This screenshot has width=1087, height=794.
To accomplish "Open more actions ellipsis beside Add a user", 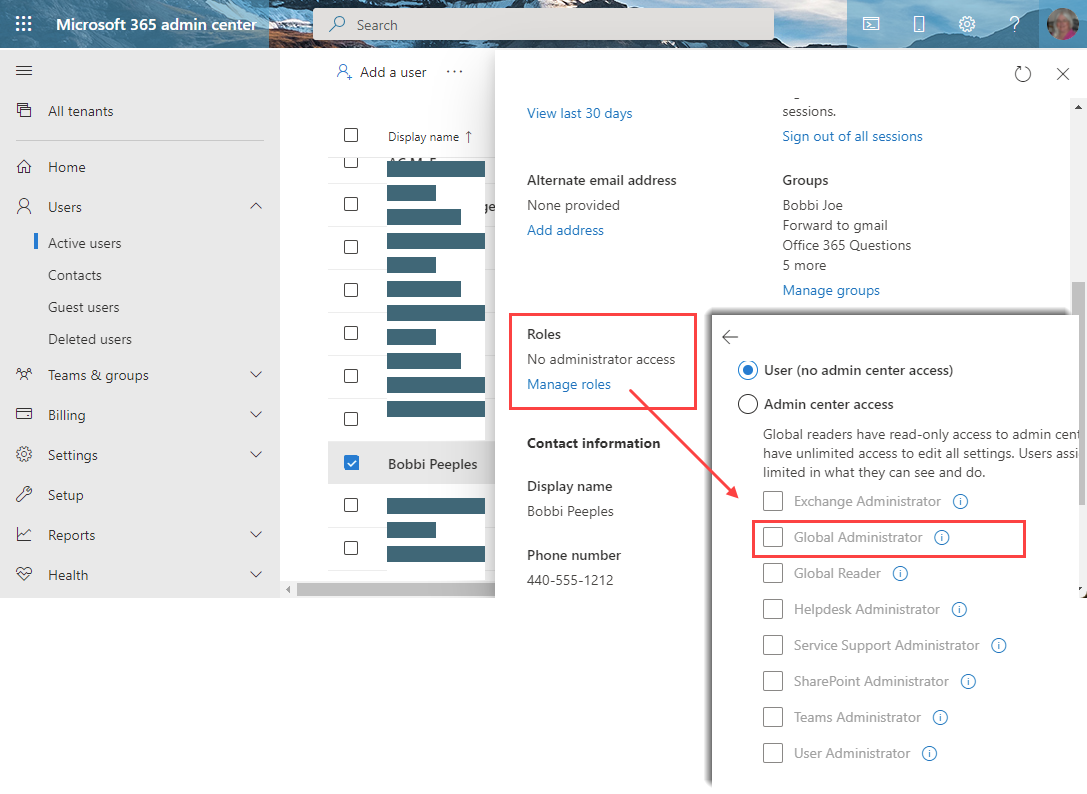I will [x=454, y=71].
